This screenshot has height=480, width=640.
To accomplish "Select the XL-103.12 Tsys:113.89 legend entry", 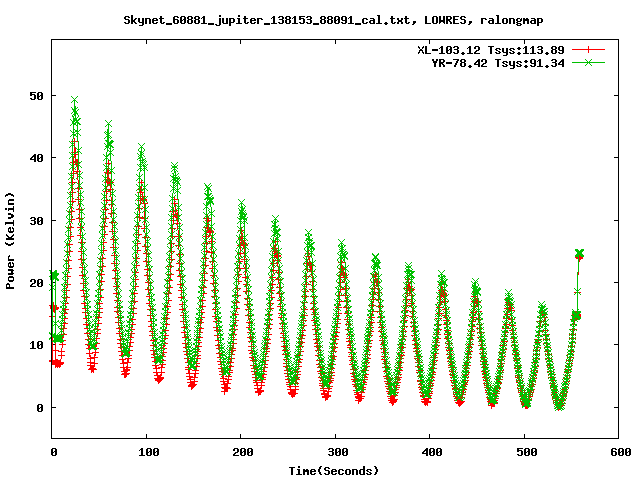I will coord(491,50).
